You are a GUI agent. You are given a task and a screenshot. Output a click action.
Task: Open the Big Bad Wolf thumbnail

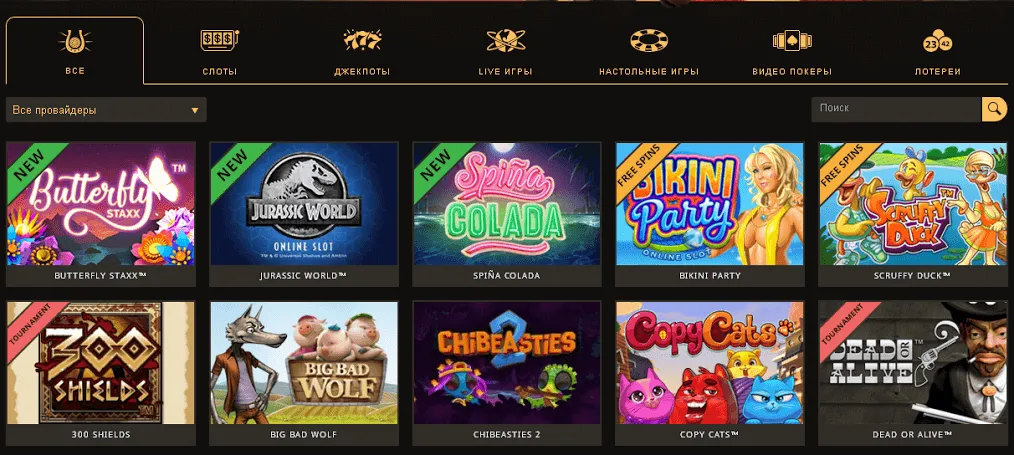click(x=304, y=363)
